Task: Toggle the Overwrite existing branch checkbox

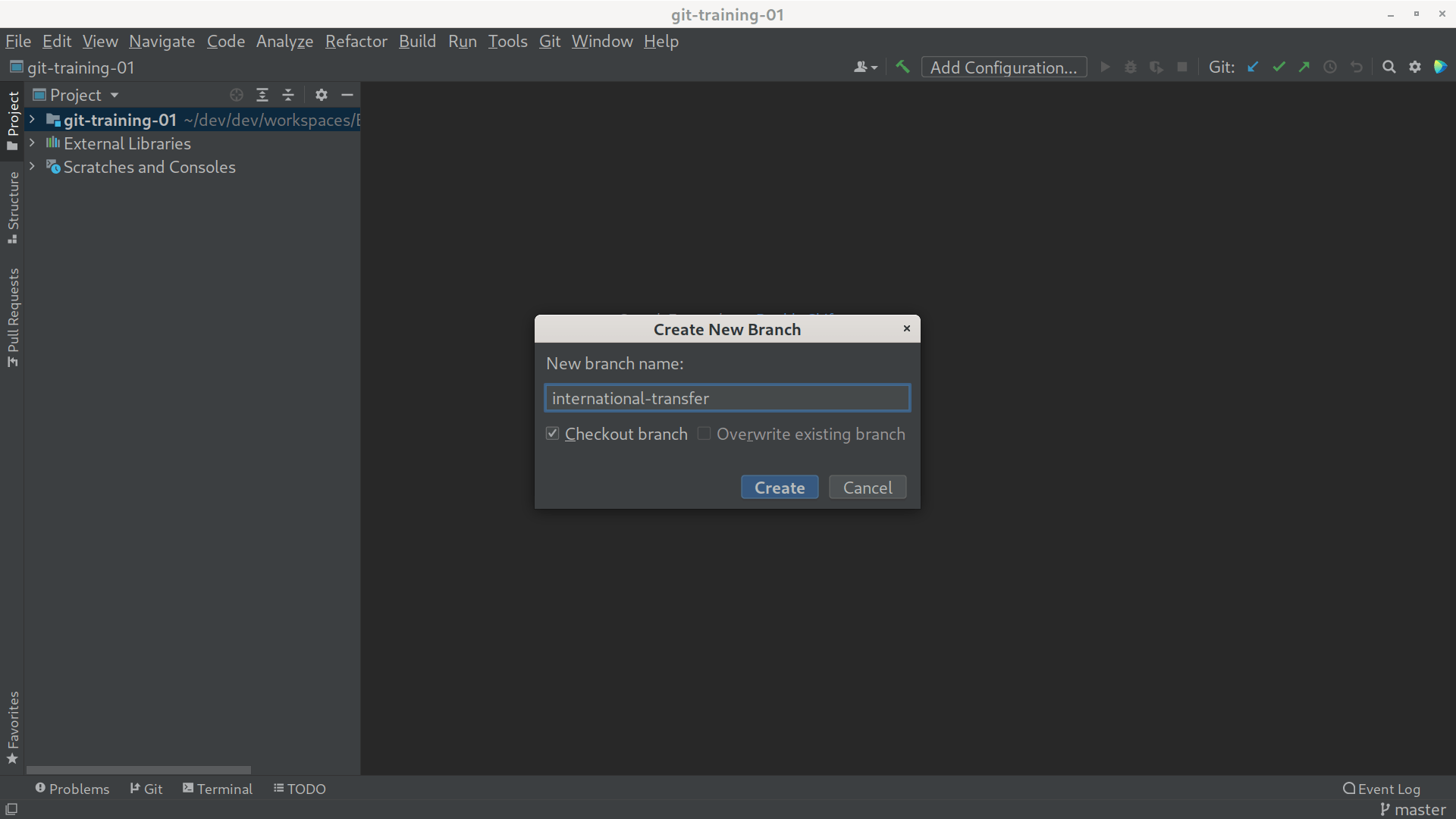Action: pos(704,433)
